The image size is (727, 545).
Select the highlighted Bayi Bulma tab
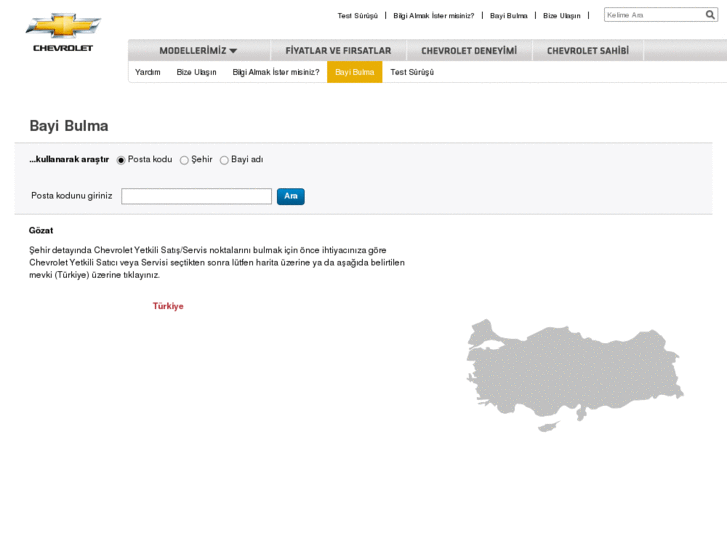(355, 72)
